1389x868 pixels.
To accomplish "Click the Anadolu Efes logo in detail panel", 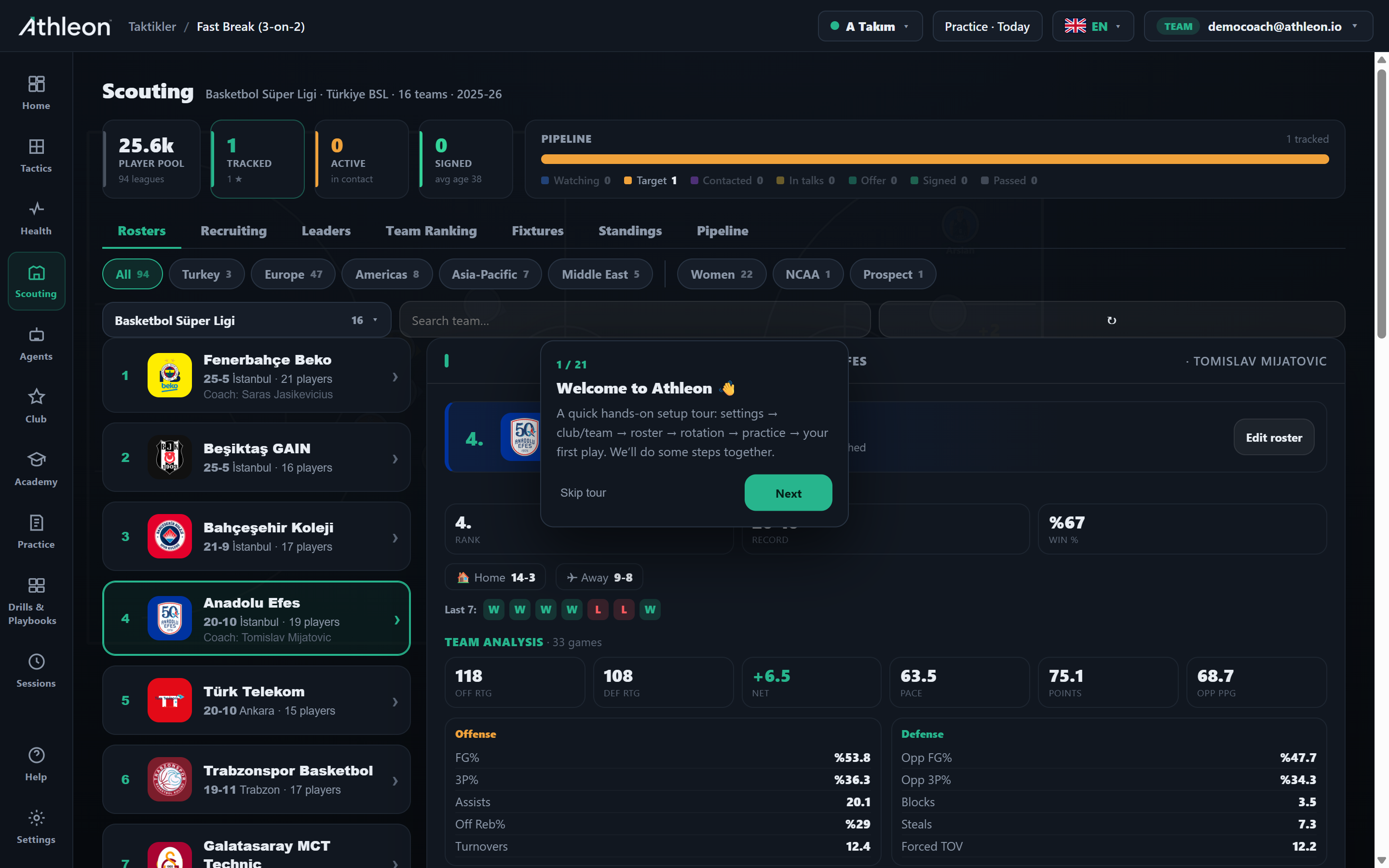I will click(x=520, y=437).
